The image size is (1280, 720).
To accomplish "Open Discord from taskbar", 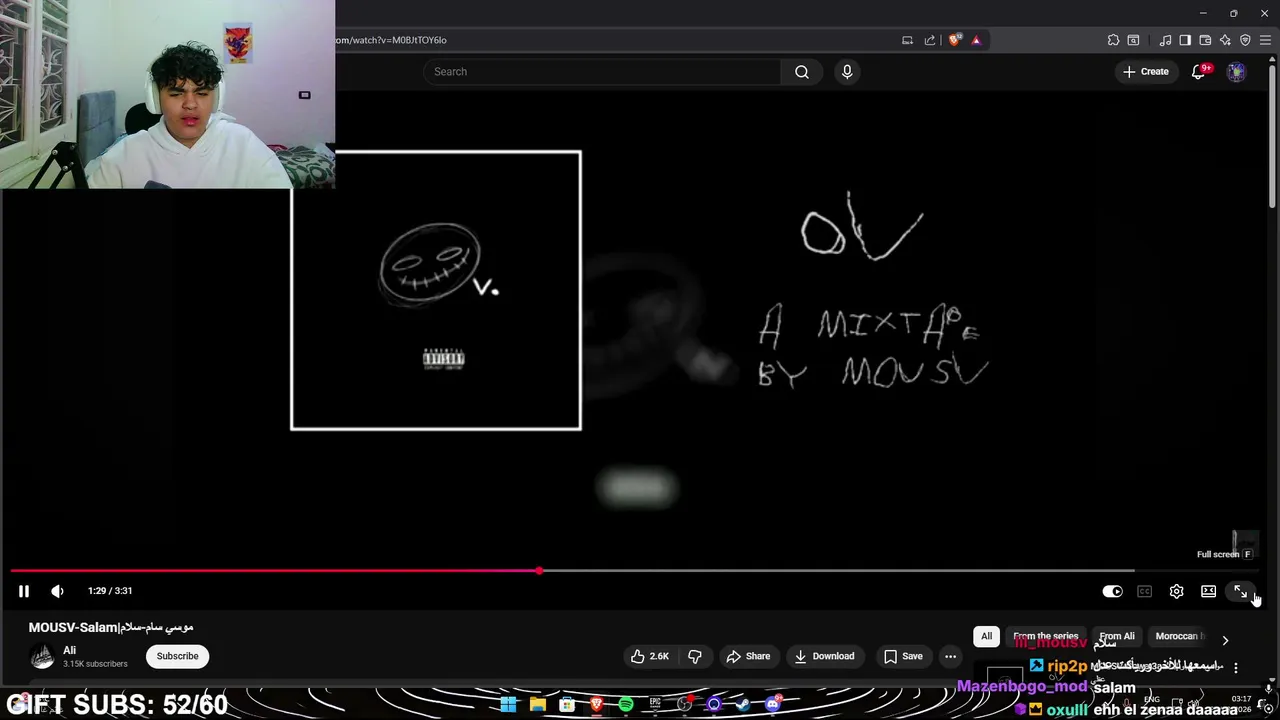I will pyautogui.click(x=772, y=704).
